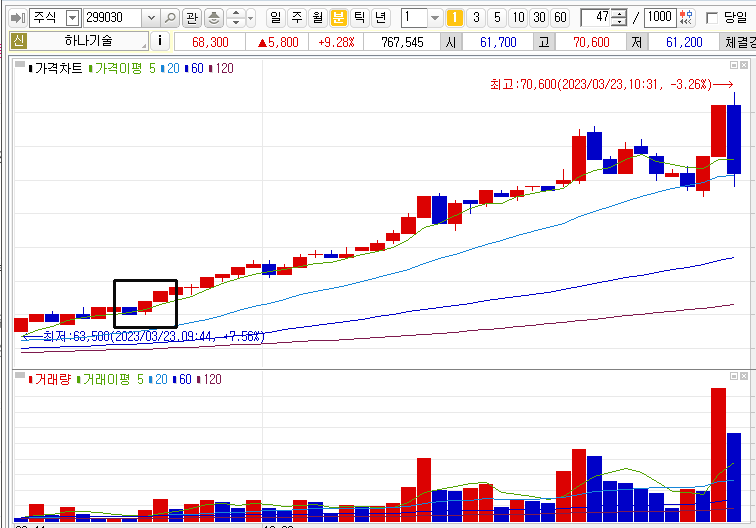Switch chart to 틱 (tick) period
The width and height of the screenshot is (756, 528).
pyautogui.click(x=360, y=18)
